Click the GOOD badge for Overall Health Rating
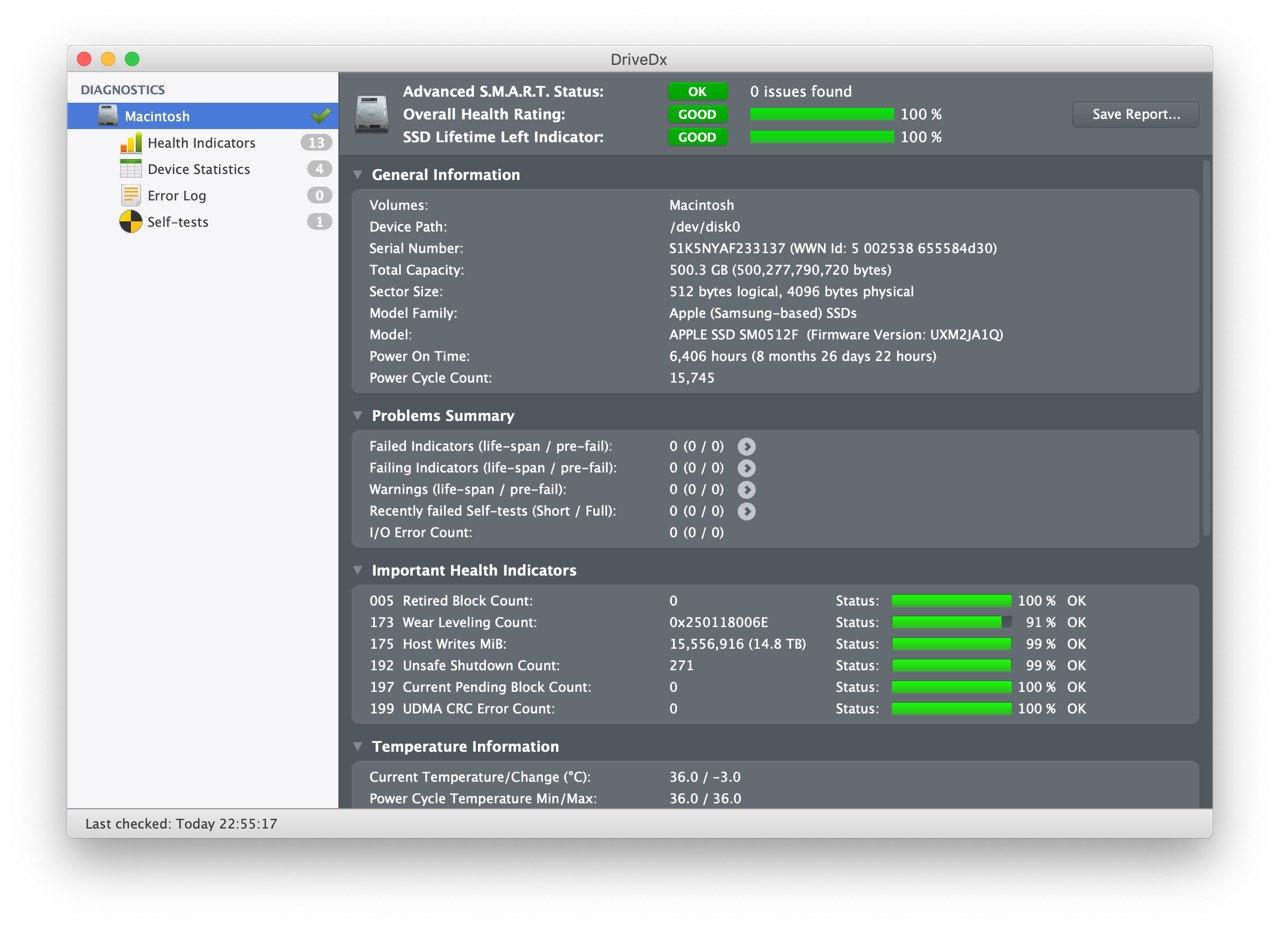This screenshot has width=1280, height=927. tap(697, 114)
